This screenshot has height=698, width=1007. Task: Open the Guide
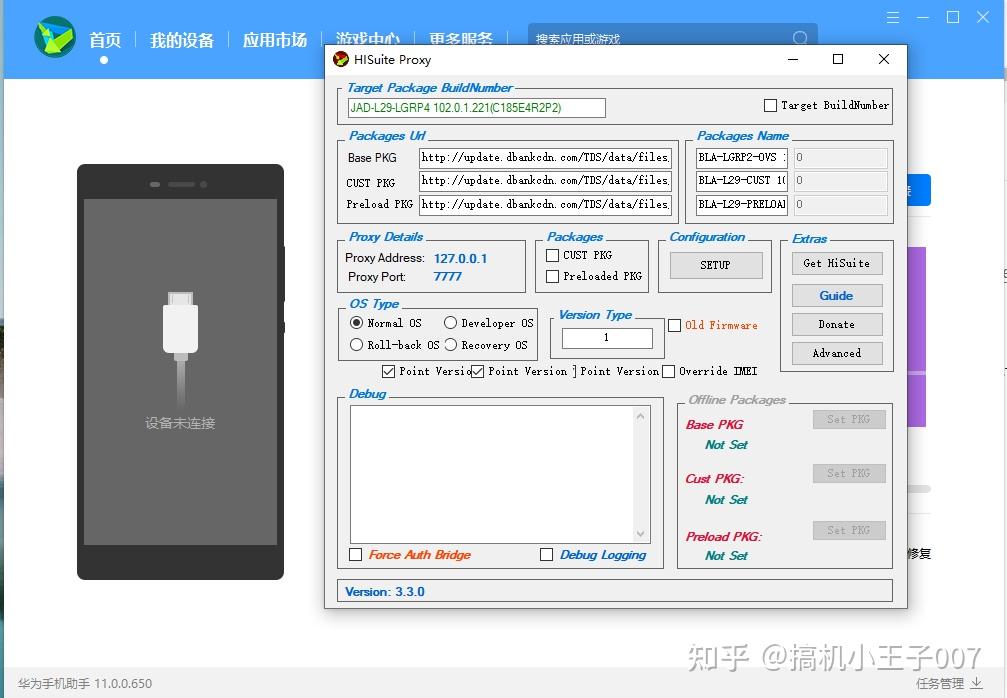tap(837, 295)
